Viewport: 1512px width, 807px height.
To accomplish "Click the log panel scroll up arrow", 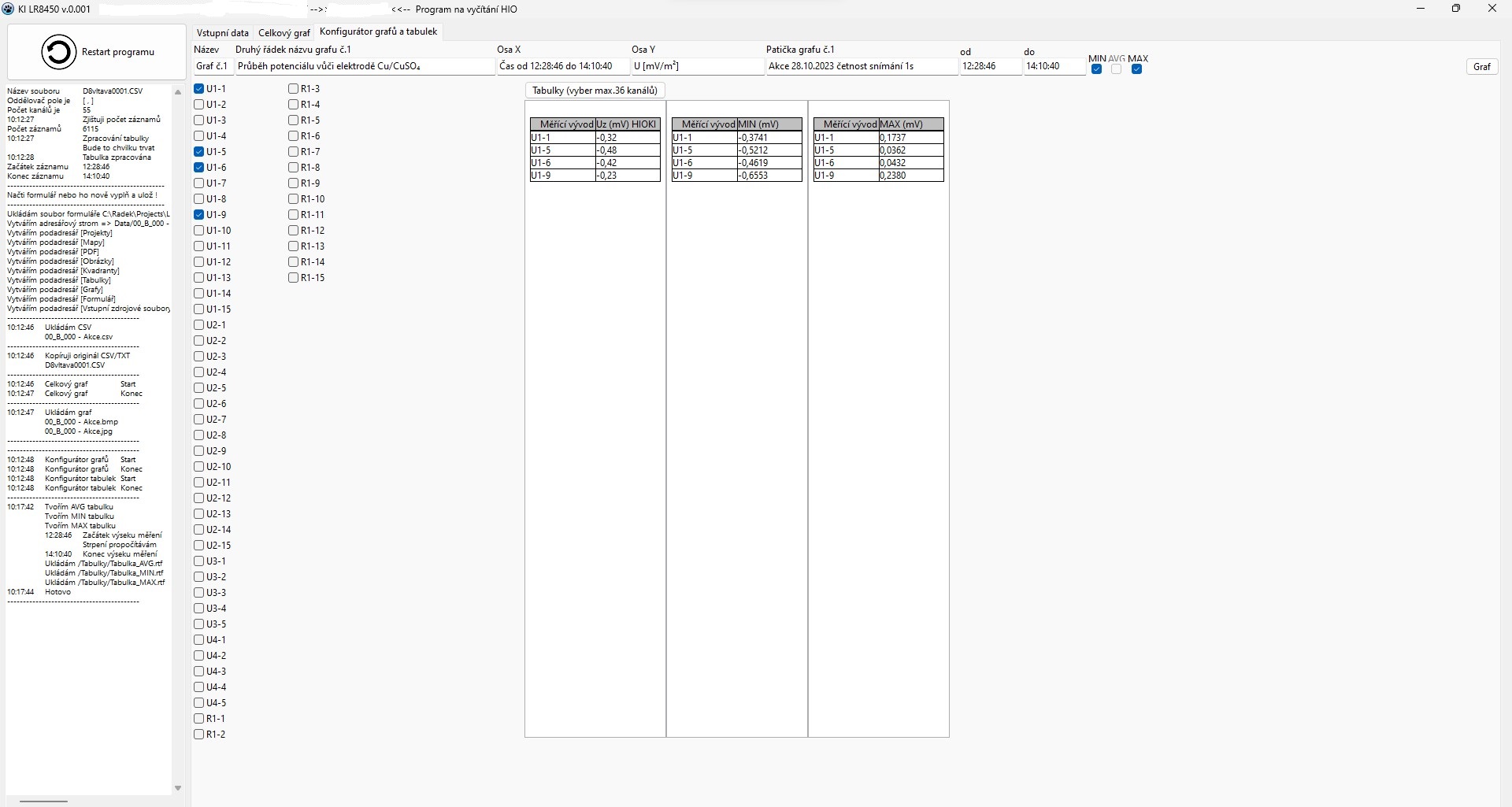I will [178, 92].
